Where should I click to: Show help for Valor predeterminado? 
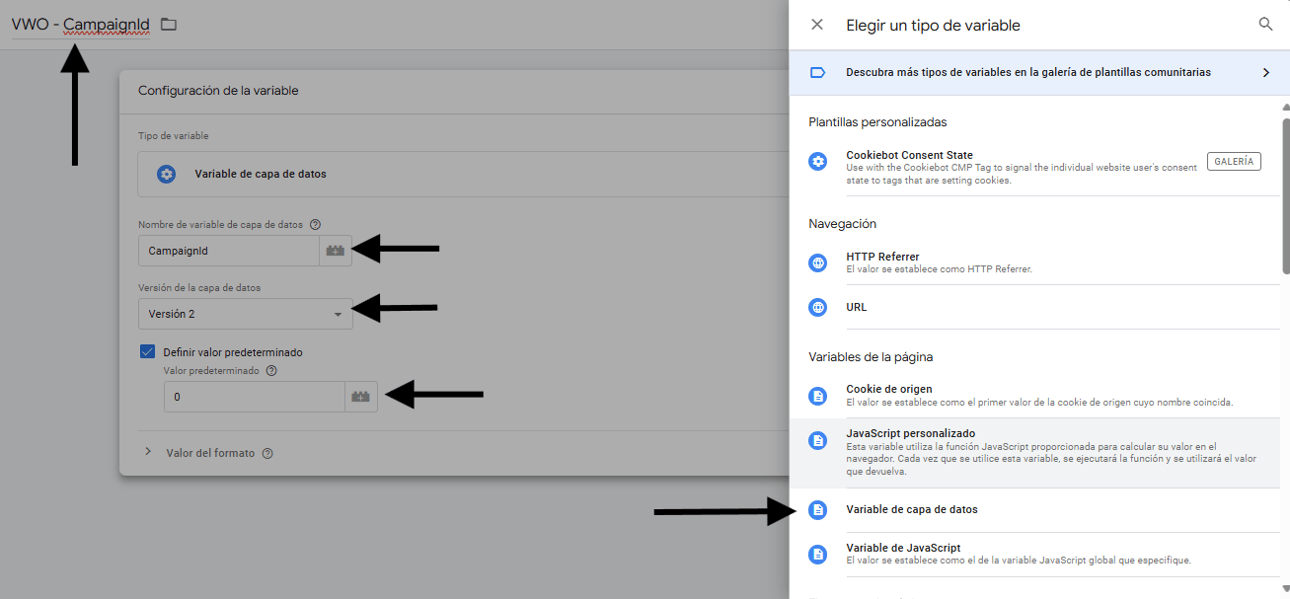(x=271, y=370)
